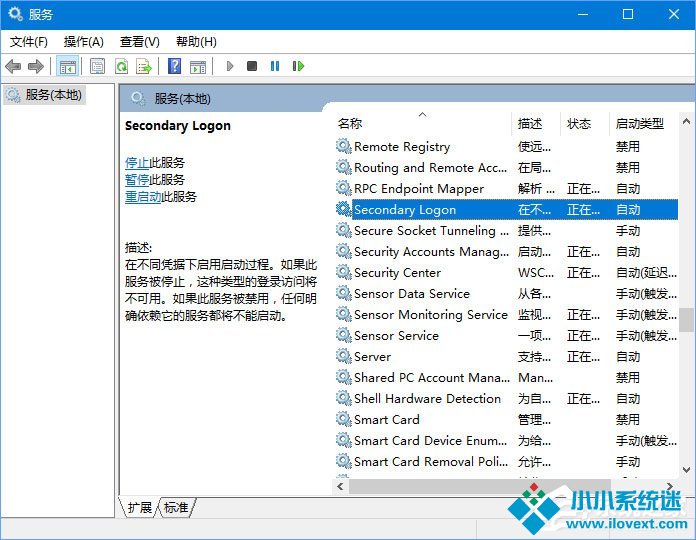Select the Secure Socket Tunneling service row
Viewport: 696px width, 540px height.
(506, 230)
